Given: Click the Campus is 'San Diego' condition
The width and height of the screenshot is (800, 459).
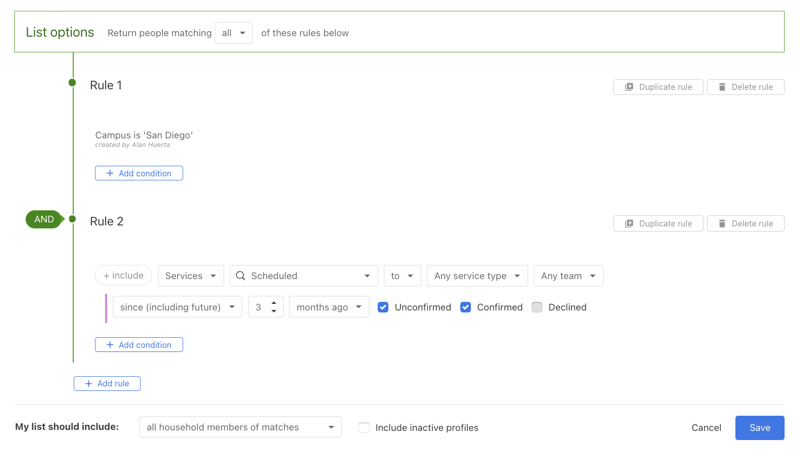Looking at the screenshot, I should point(144,135).
